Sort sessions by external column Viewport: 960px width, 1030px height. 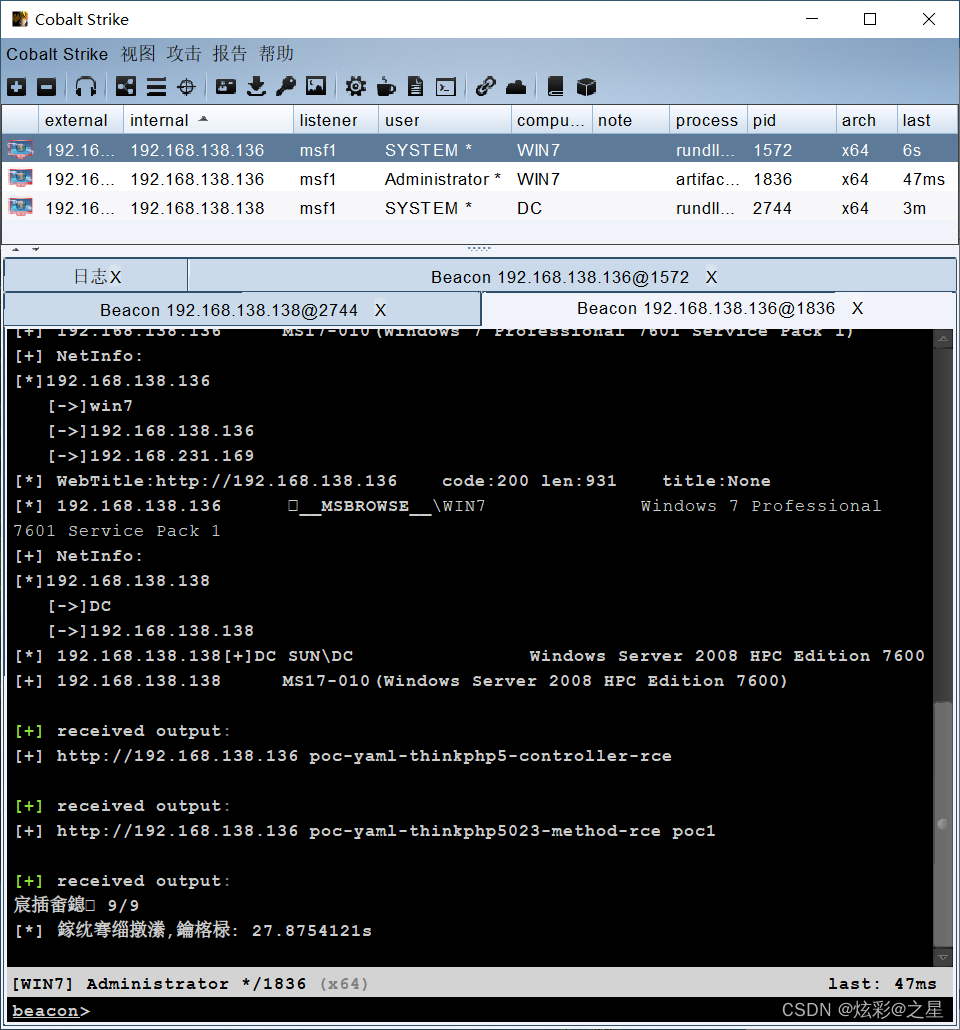pos(81,120)
